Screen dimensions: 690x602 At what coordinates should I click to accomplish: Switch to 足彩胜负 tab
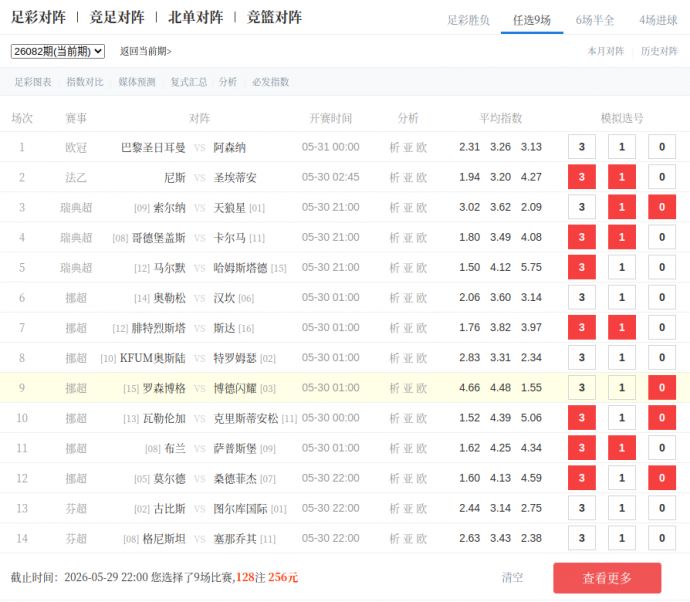pos(469,20)
